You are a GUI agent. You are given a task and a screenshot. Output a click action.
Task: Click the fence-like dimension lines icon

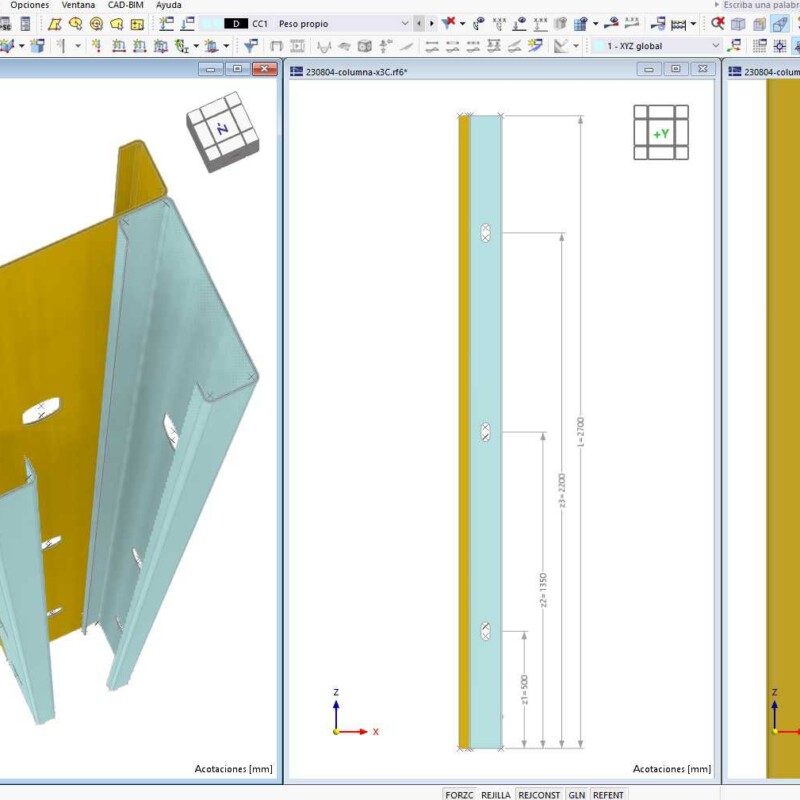click(679, 24)
